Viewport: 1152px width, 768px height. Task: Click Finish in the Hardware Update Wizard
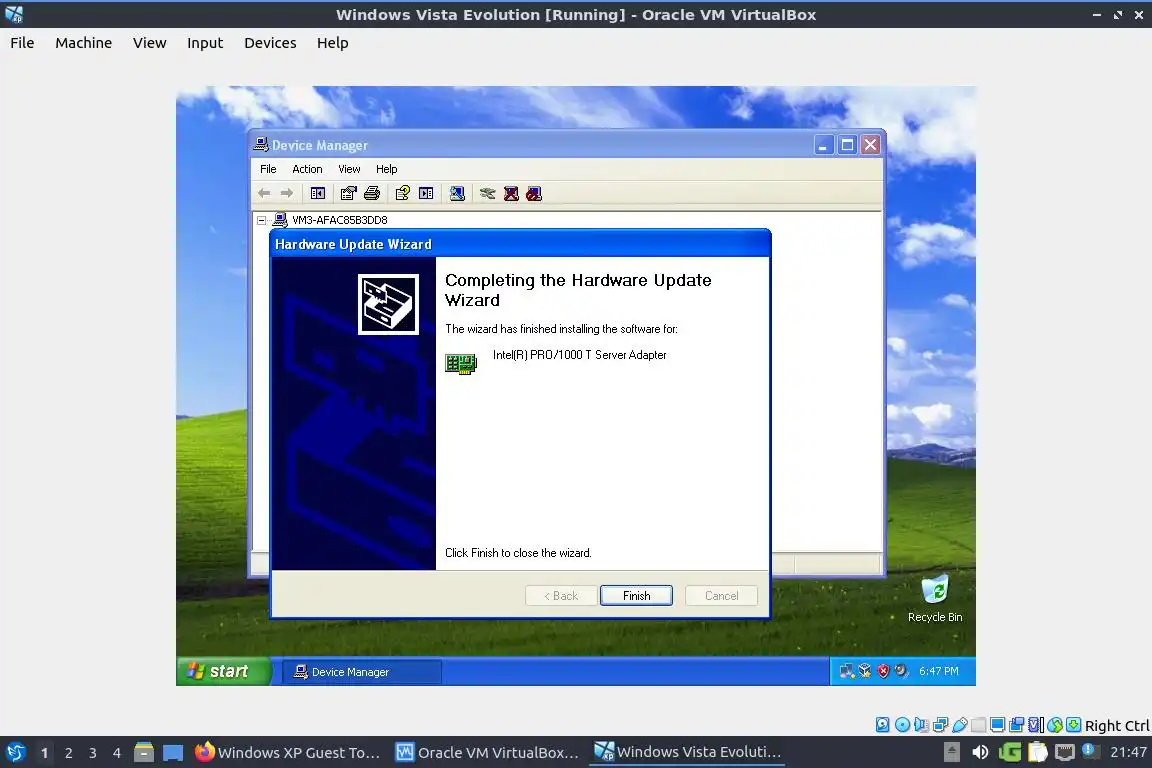point(636,595)
